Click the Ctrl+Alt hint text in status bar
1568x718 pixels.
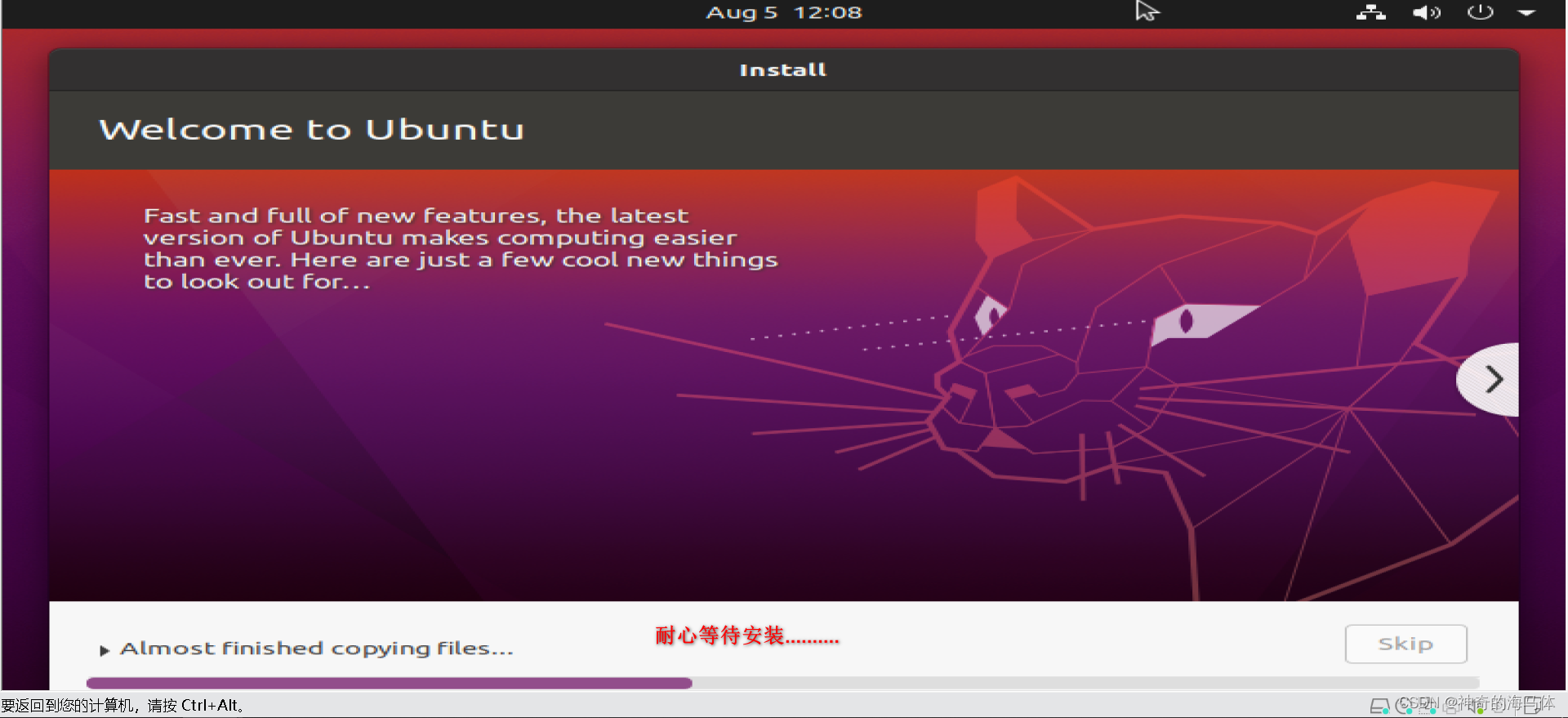[x=122, y=705]
